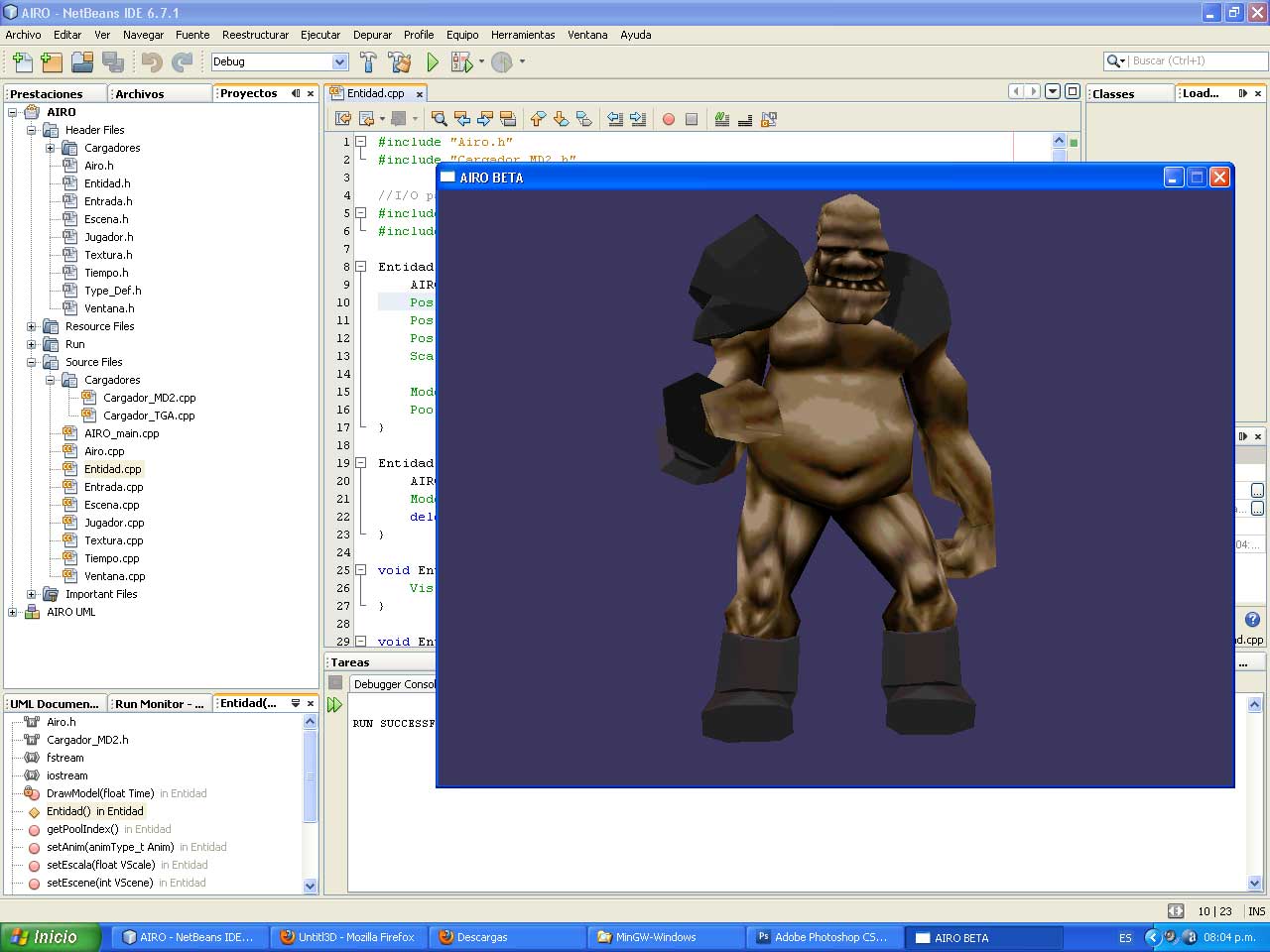
Task: Open the Herramientas menu
Action: tap(523, 35)
